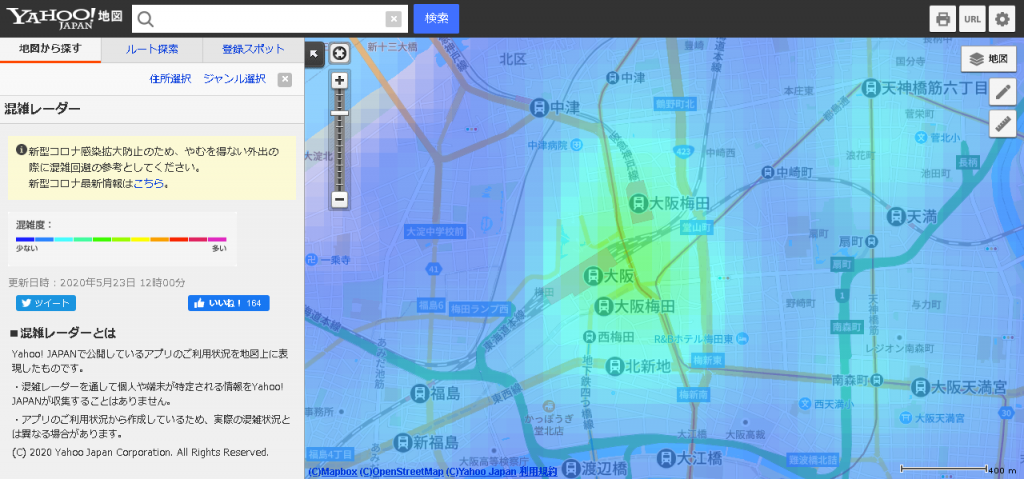The height and width of the screenshot is (479, 1024).
Task: Open the こちら coronavirus info link
Action: tap(149, 184)
